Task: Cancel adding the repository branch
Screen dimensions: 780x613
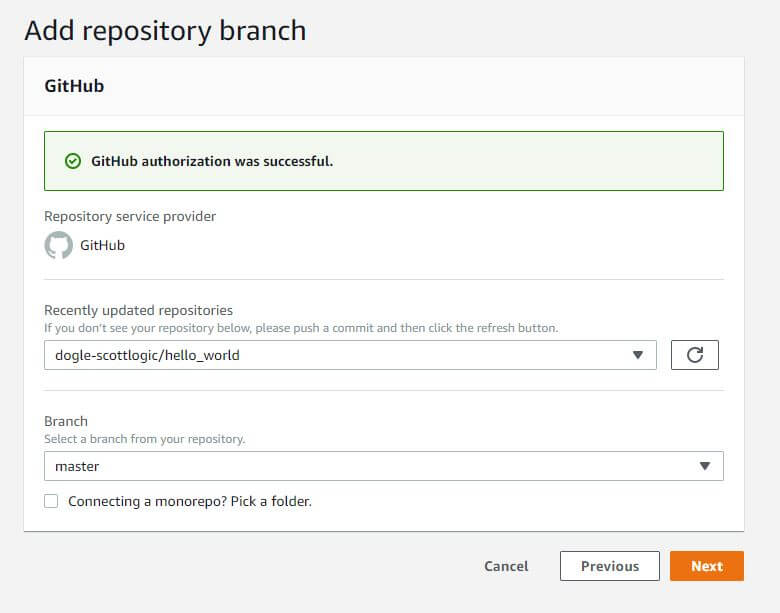Action: coord(506,566)
